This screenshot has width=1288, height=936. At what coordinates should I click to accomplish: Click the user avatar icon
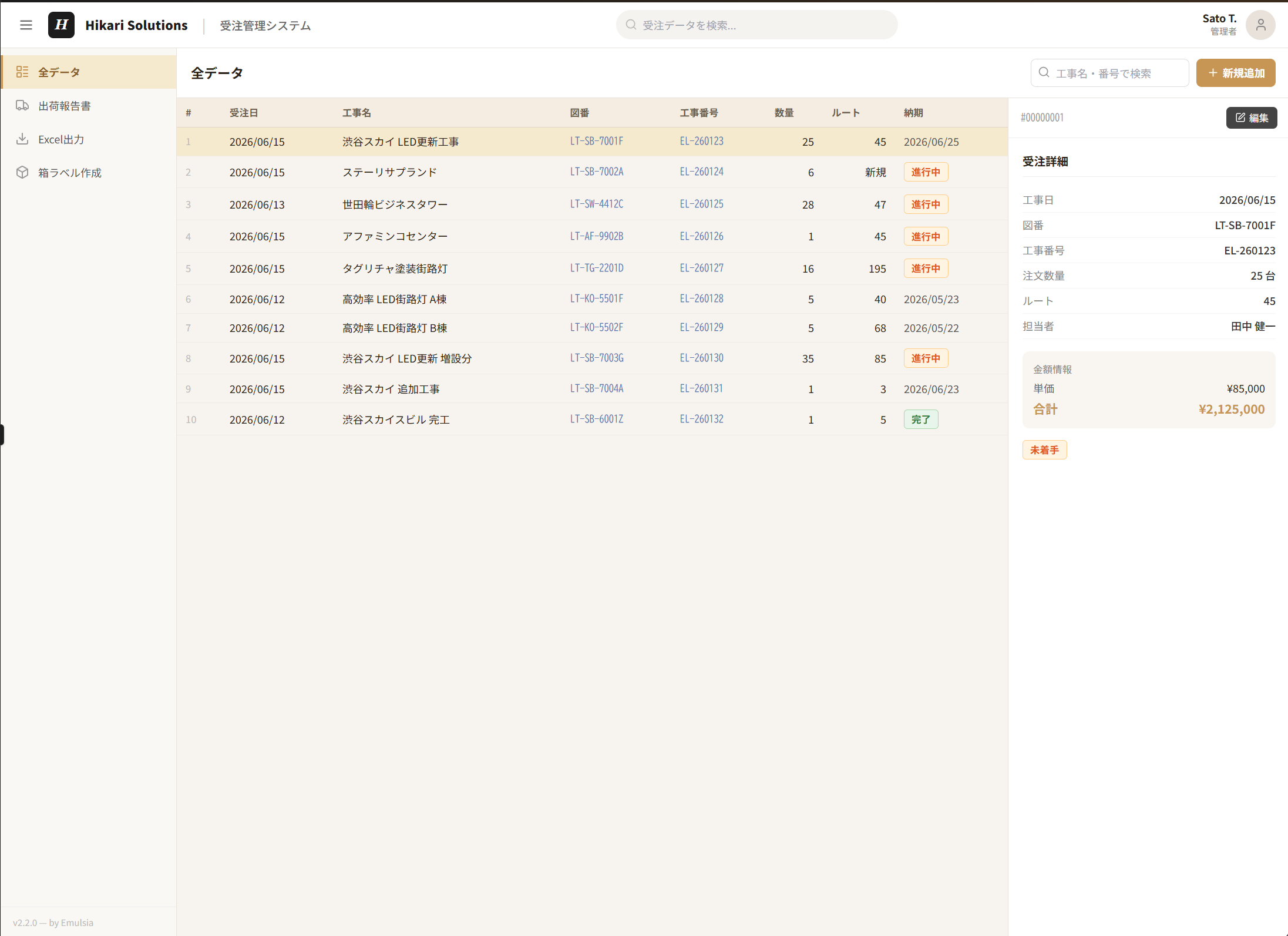click(1260, 25)
